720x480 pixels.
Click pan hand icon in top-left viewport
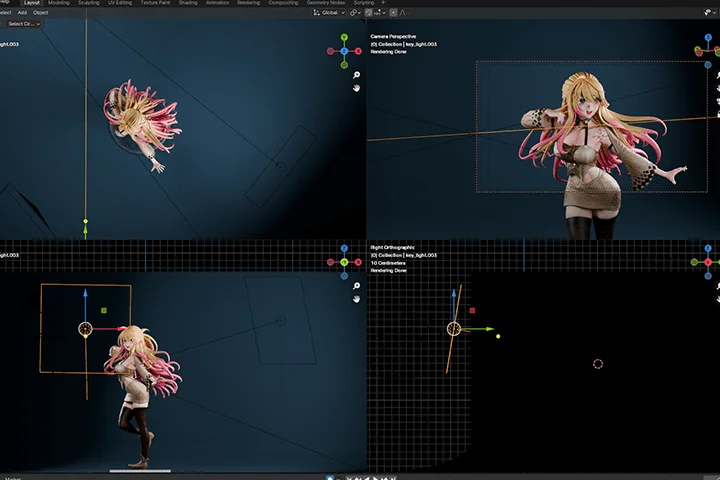[x=356, y=88]
